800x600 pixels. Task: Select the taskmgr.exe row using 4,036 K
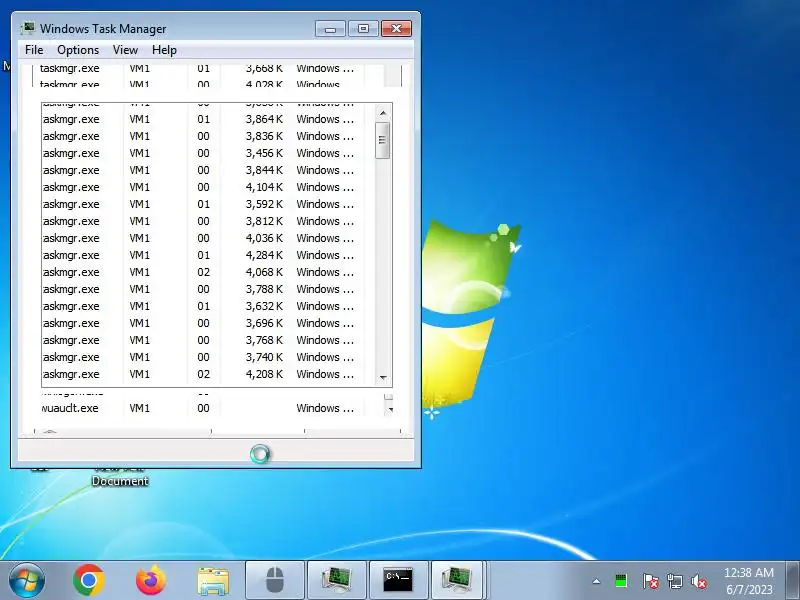click(208, 238)
